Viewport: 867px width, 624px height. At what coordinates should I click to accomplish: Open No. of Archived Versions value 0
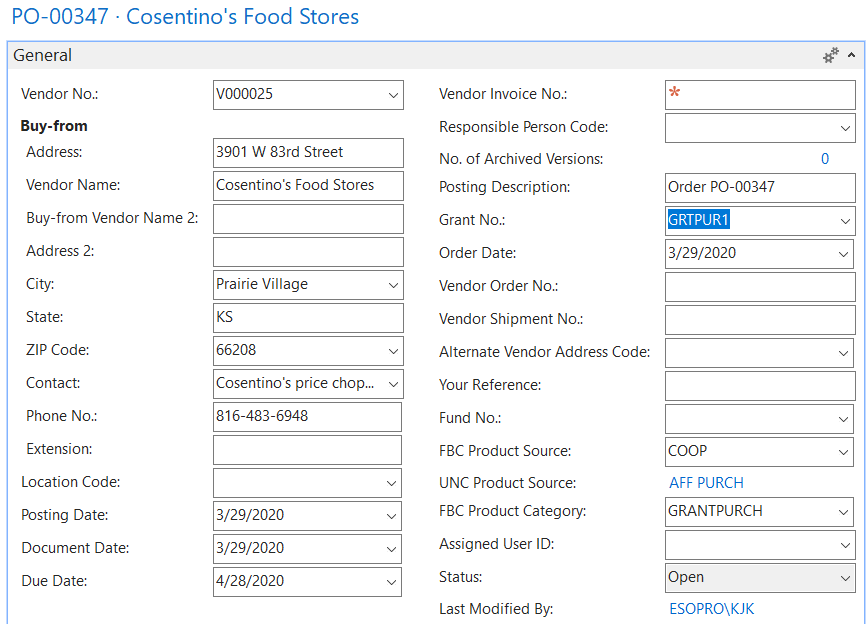825,159
